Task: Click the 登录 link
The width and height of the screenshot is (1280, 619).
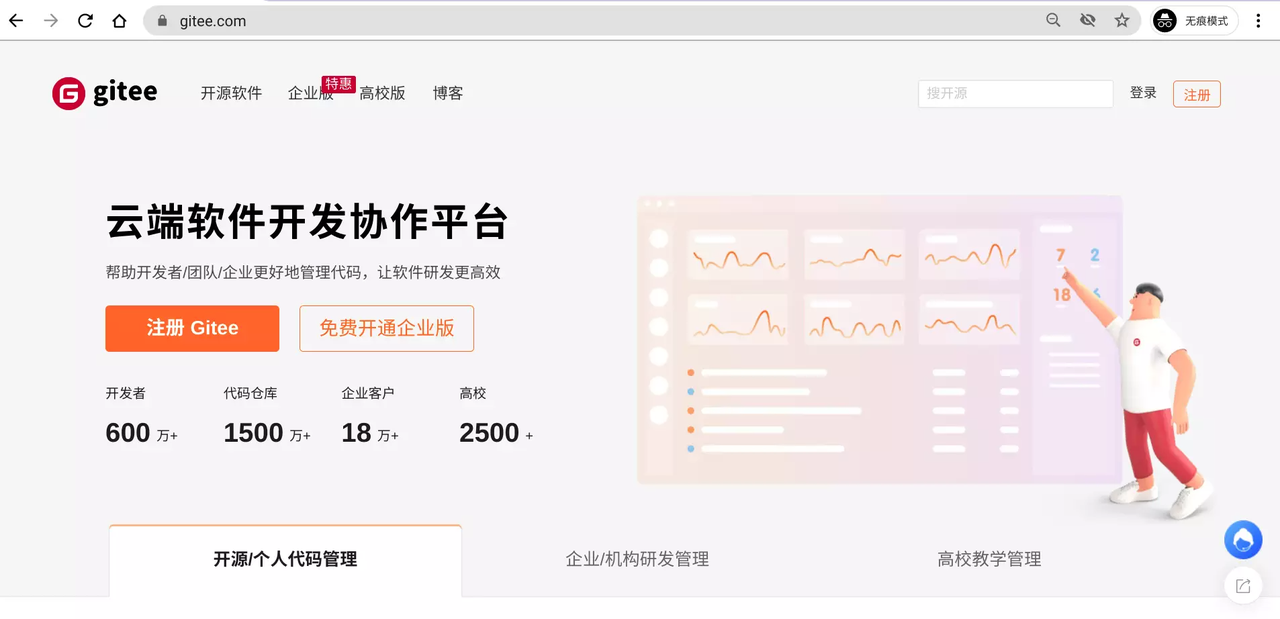Action: click(1143, 93)
